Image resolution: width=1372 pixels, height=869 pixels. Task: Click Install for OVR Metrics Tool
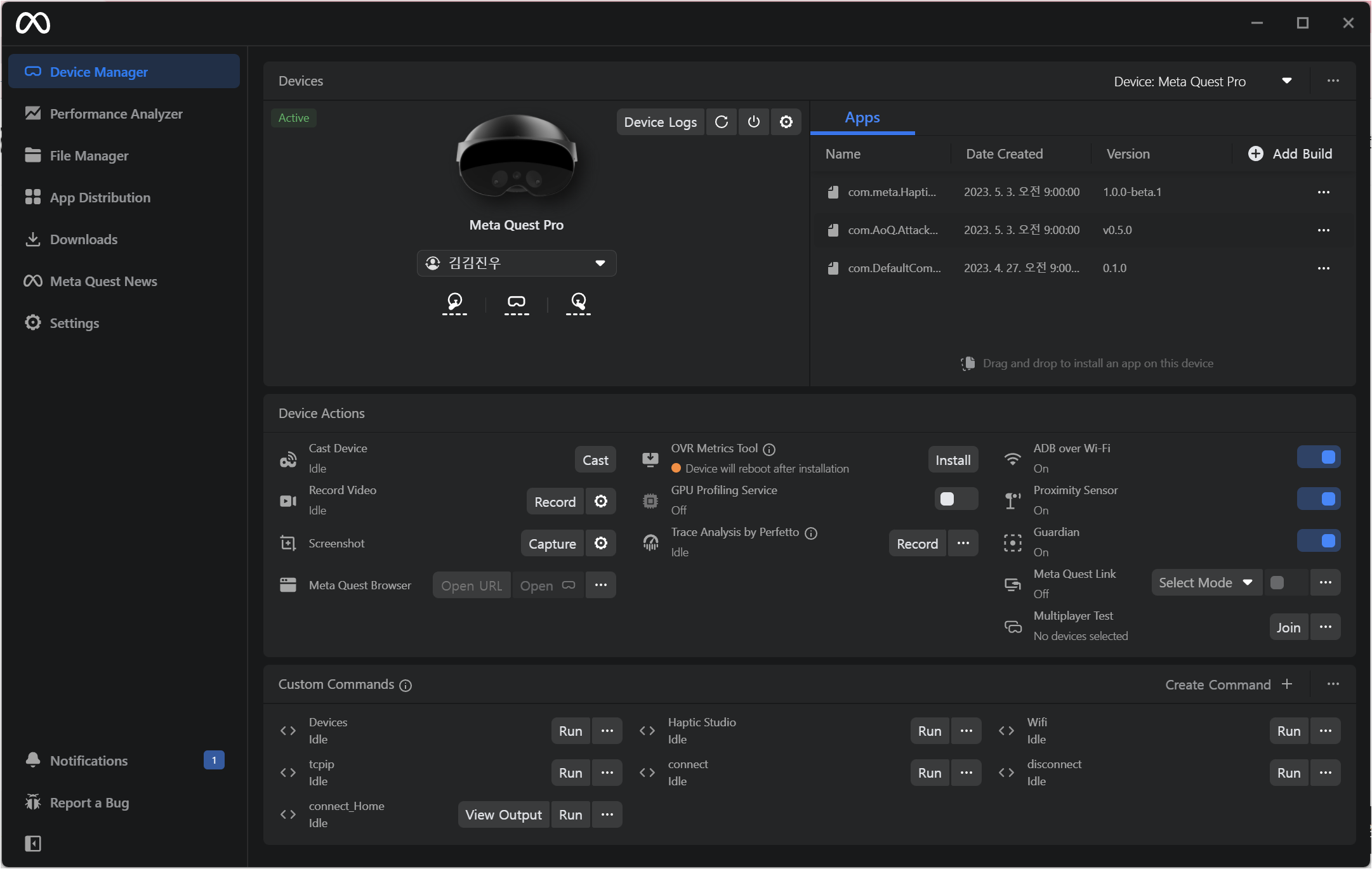pyautogui.click(x=952, y=460)
